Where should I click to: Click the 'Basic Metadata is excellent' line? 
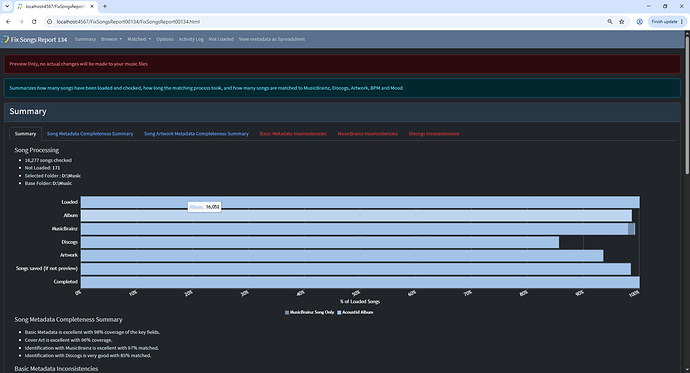click(92, 332)
